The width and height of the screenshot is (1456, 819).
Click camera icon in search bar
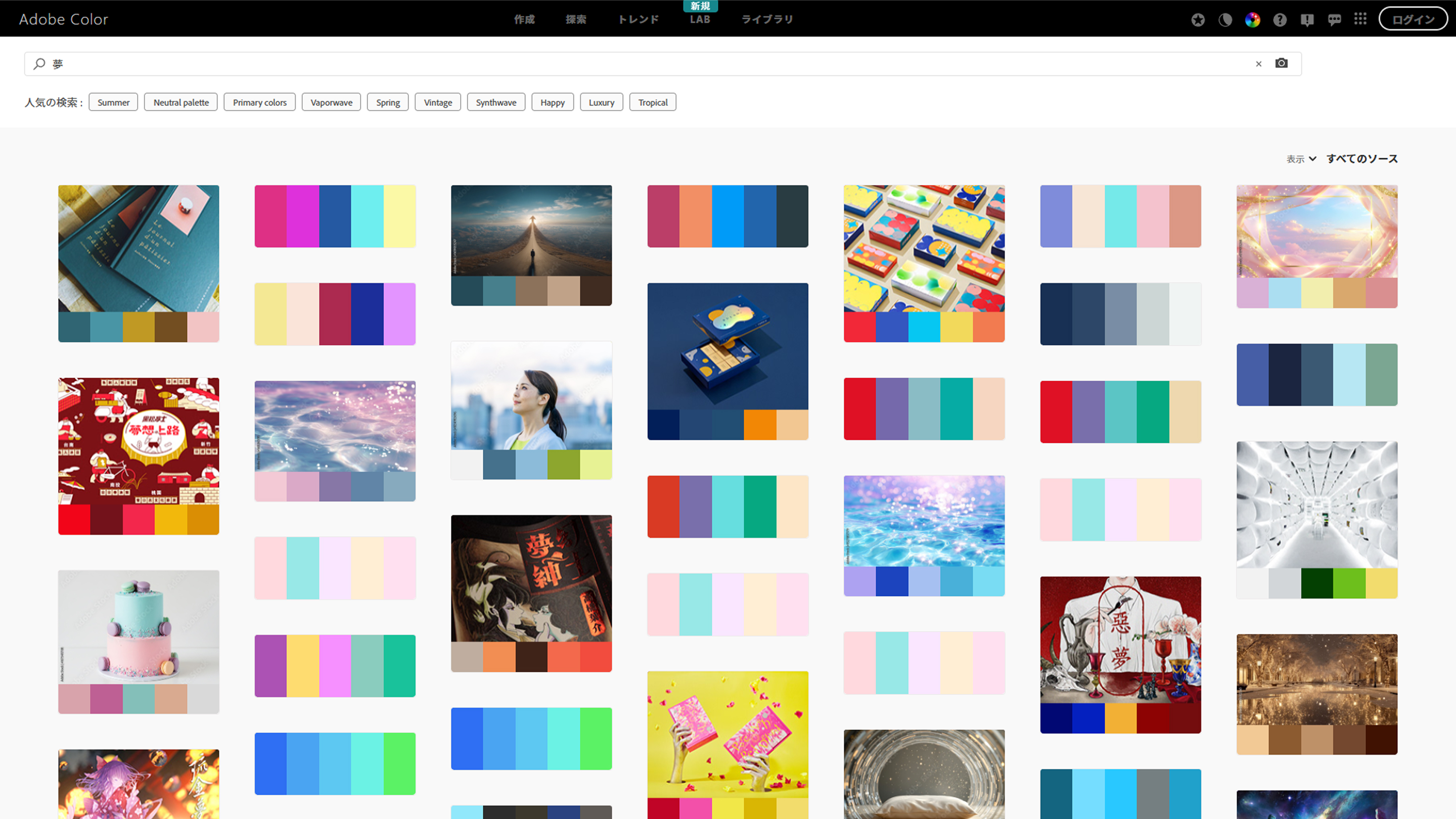[1282, 63]
